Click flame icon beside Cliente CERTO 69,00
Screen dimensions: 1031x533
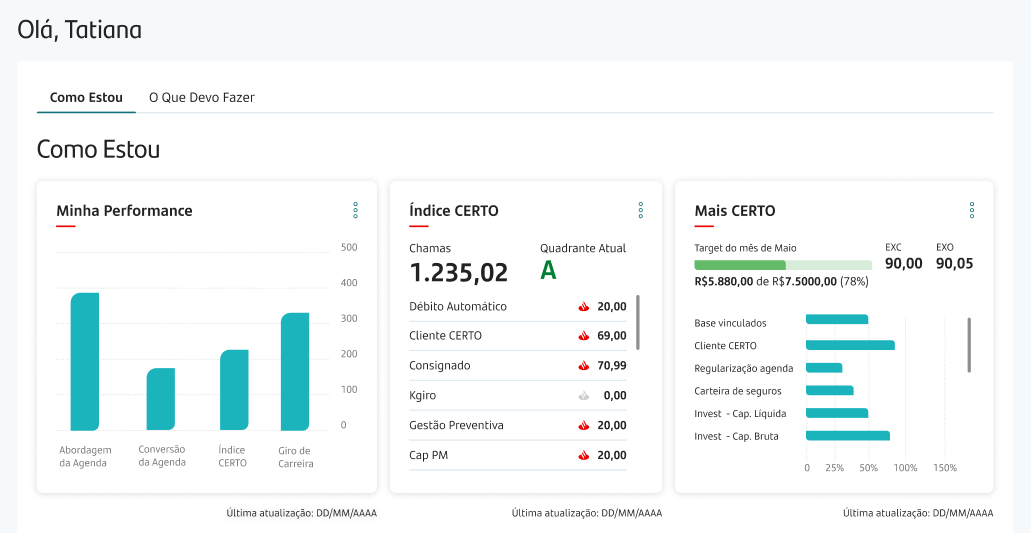tap(583, 336)
